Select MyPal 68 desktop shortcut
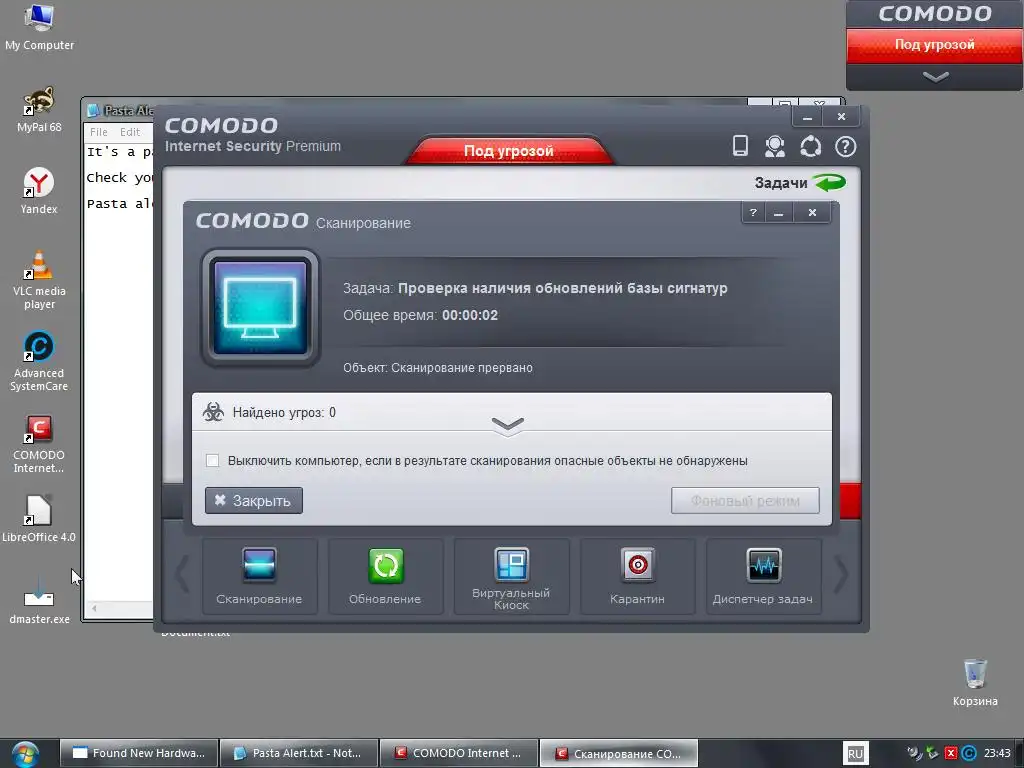The image size is (1024, 768). [39, 110]
